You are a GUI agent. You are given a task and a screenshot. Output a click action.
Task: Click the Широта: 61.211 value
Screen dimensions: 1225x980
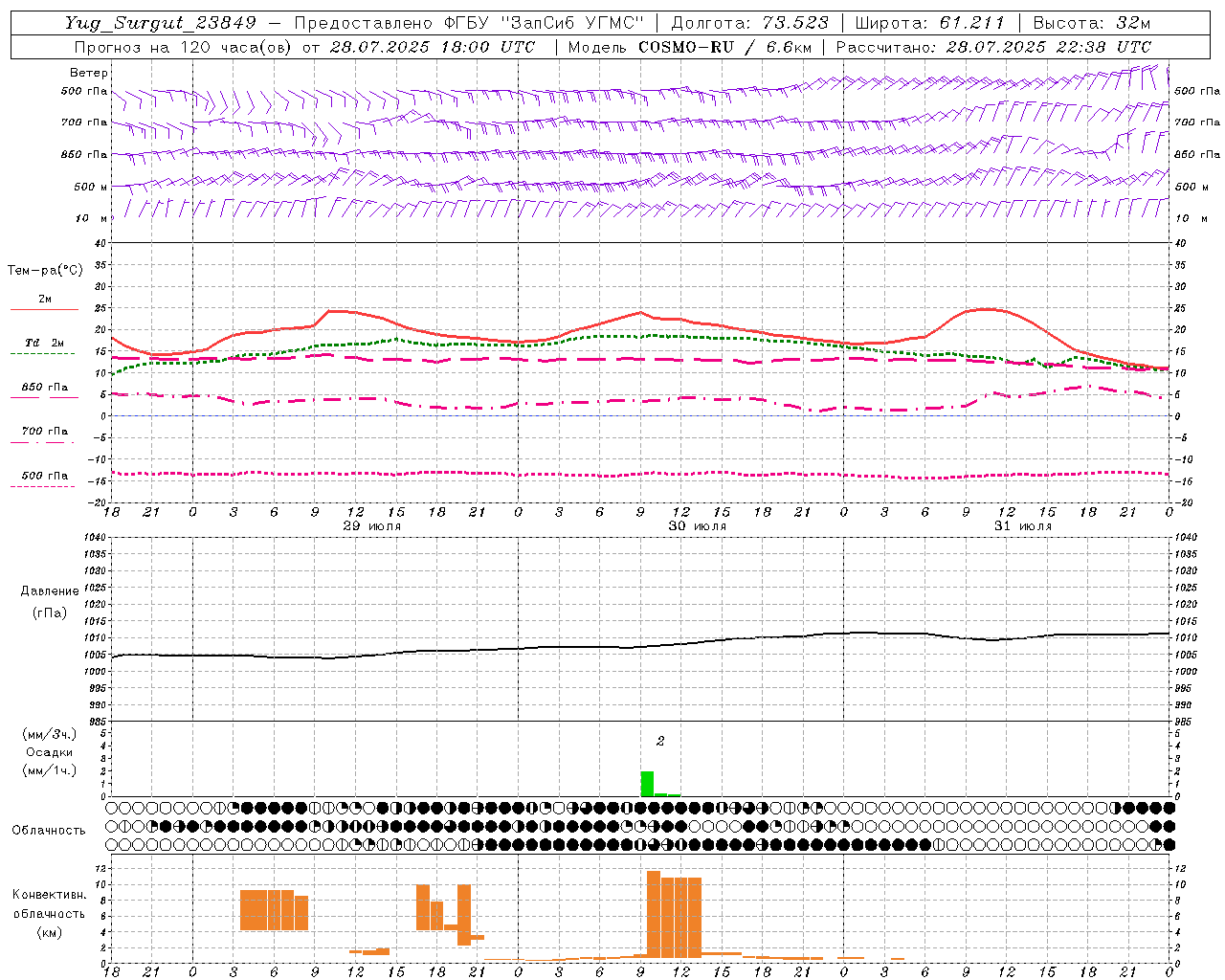click(929, 24)
